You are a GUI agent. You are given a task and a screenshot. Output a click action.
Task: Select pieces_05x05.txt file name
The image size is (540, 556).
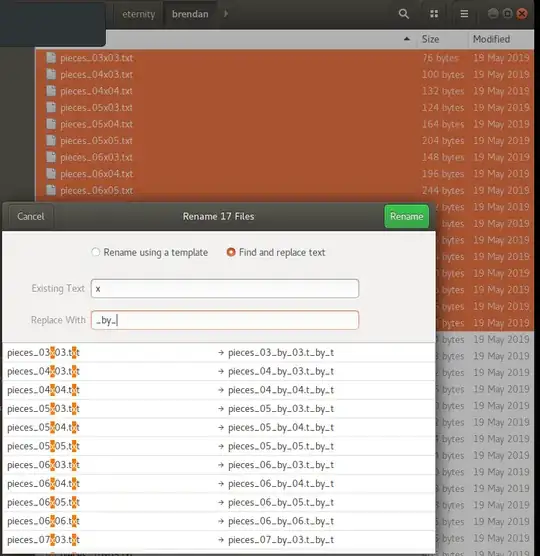96,141
